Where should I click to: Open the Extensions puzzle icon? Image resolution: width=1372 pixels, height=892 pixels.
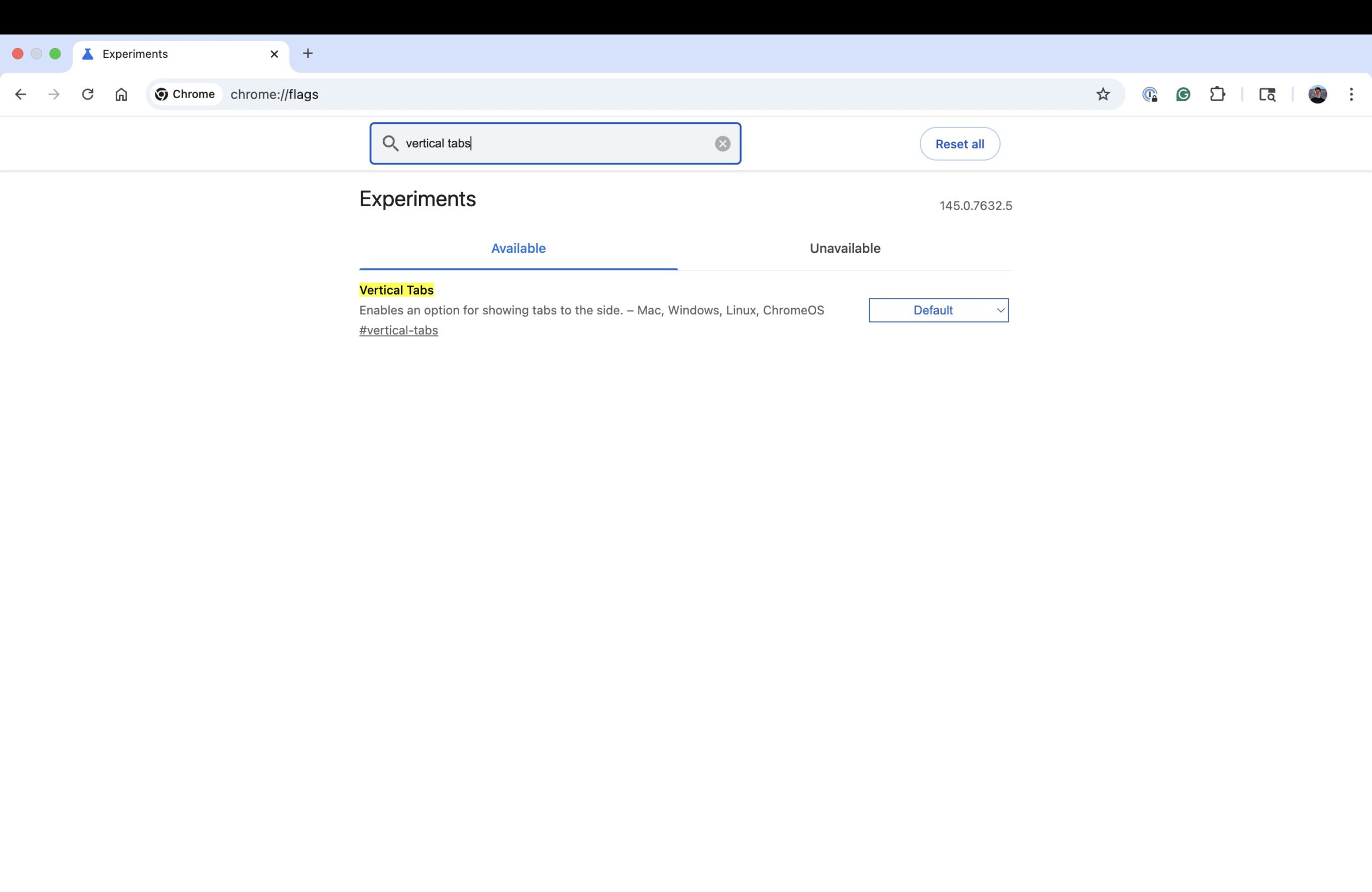click(1217, 94)
